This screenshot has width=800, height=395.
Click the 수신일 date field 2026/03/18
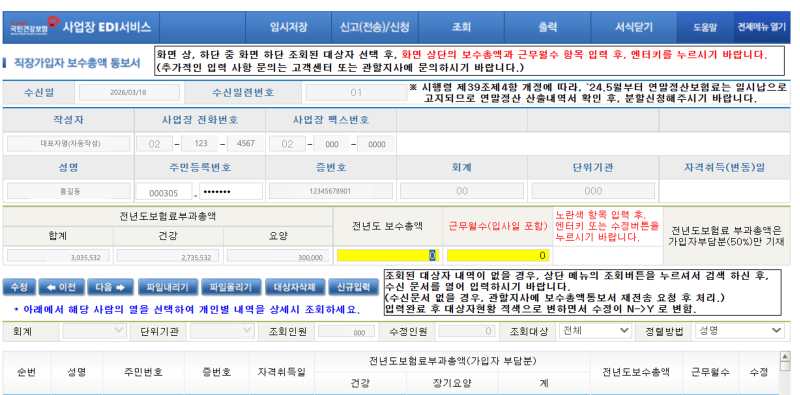pyautogui.click(x=129, y=92)
